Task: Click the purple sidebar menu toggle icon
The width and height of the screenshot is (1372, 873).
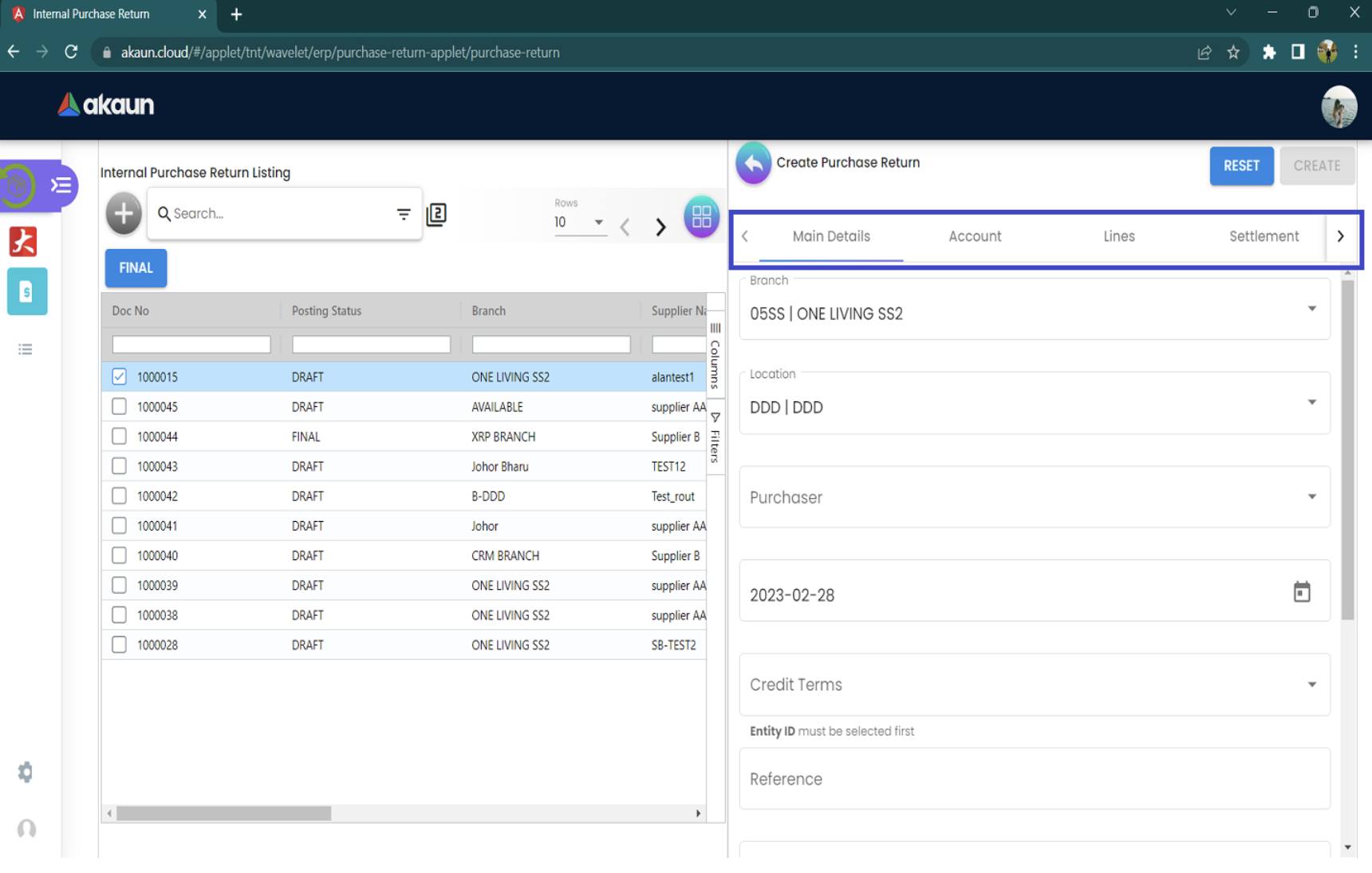Action: coord(61,186)
